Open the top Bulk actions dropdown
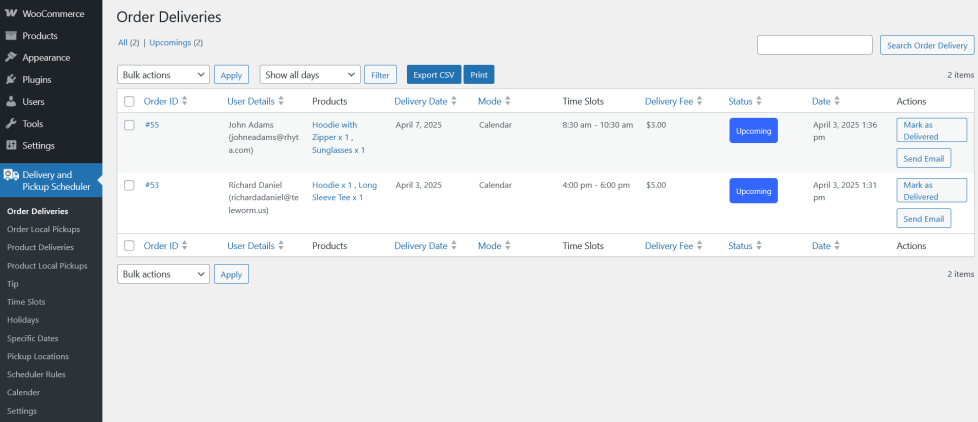The width and height of the screenshot is (978, 422). (163, 75)
